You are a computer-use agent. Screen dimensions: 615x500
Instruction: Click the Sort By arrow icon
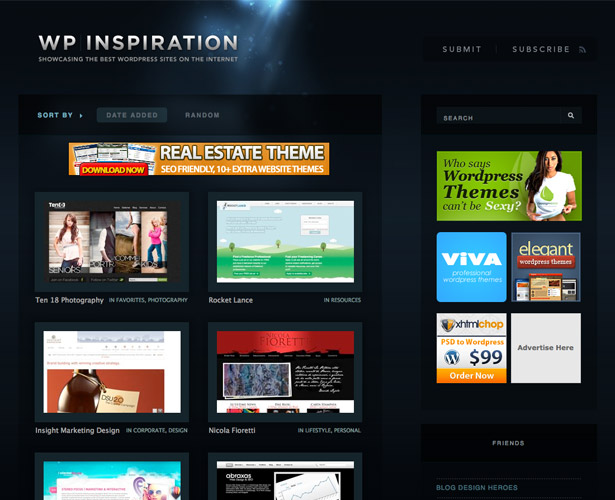point(81,116)
